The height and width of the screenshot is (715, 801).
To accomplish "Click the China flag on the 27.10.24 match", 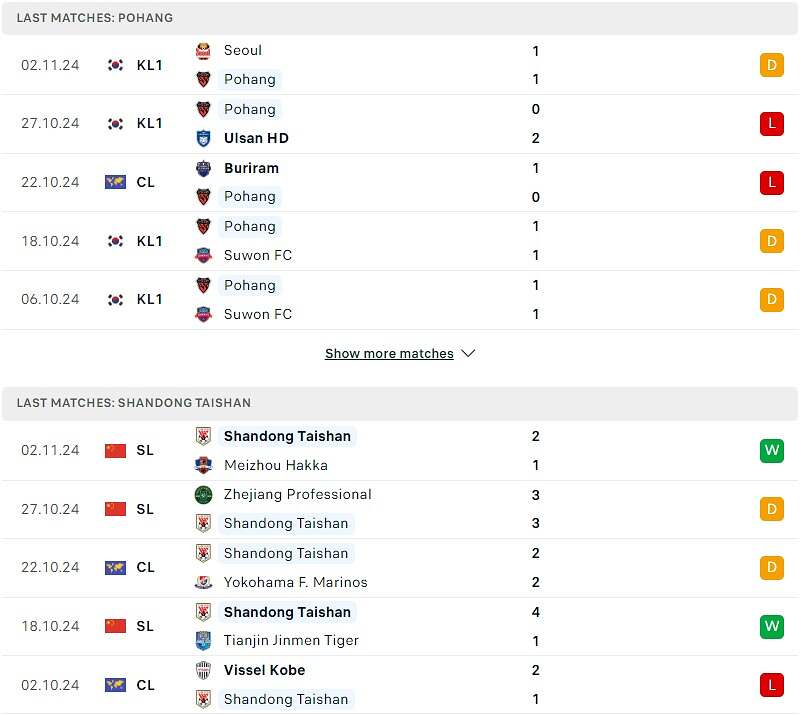I will point(115,509).
